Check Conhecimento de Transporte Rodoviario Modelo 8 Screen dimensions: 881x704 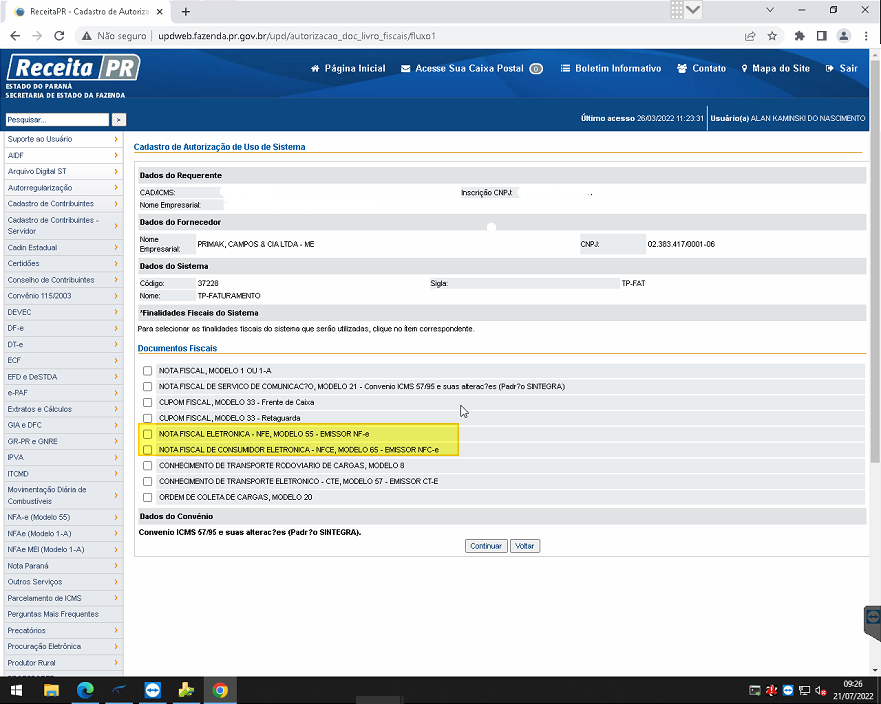(147, 465)
